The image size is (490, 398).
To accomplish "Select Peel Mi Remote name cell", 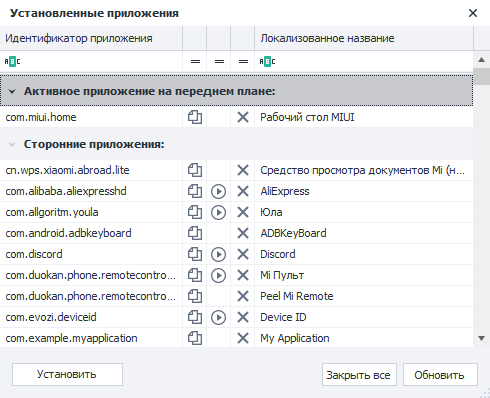I will pos(364,296).
